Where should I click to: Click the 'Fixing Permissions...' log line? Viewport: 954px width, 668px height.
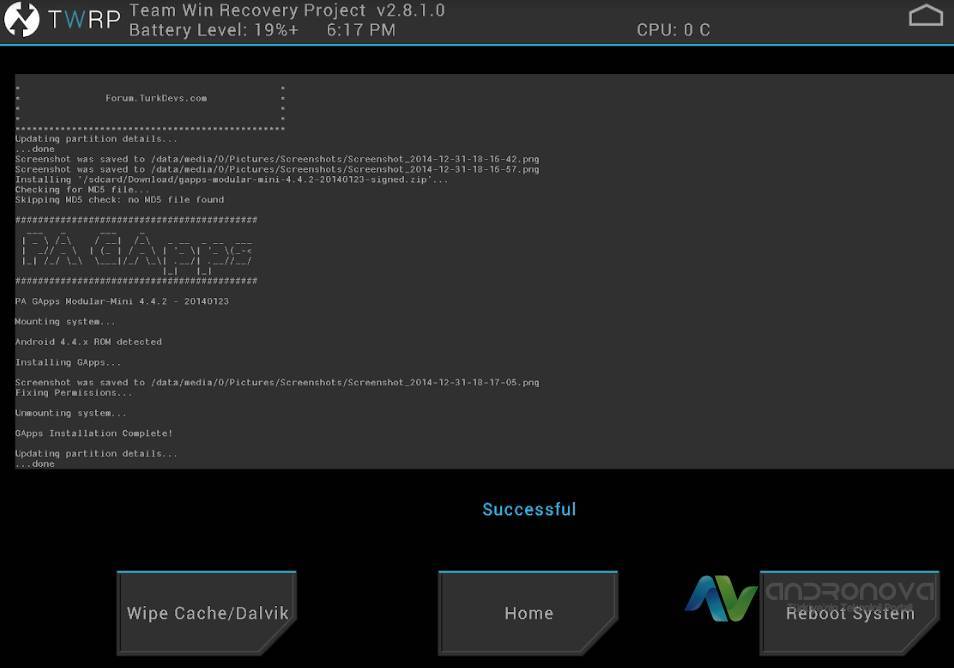[73, 392]
